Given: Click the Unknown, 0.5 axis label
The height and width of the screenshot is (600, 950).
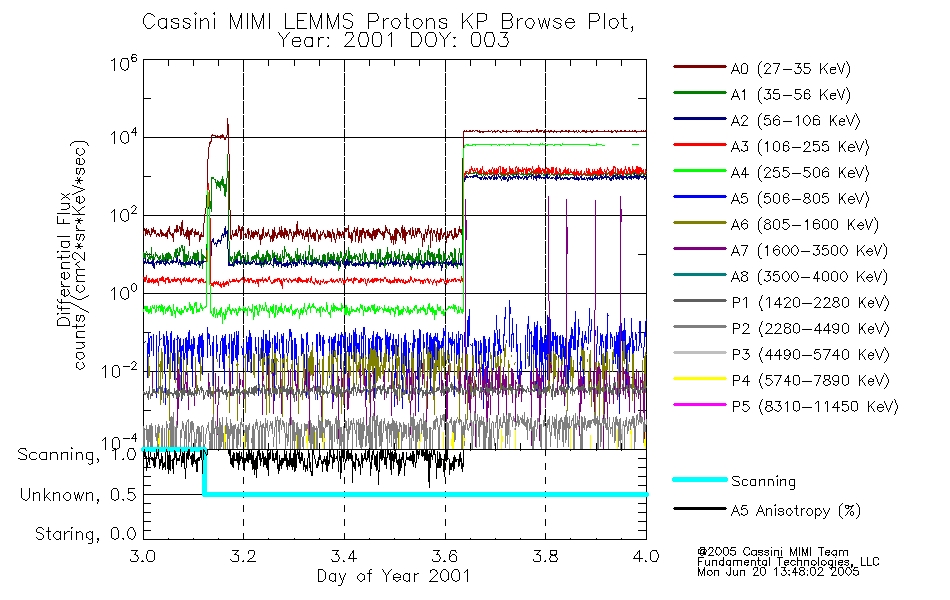Looking at the screenshot, I should (78, 495).
